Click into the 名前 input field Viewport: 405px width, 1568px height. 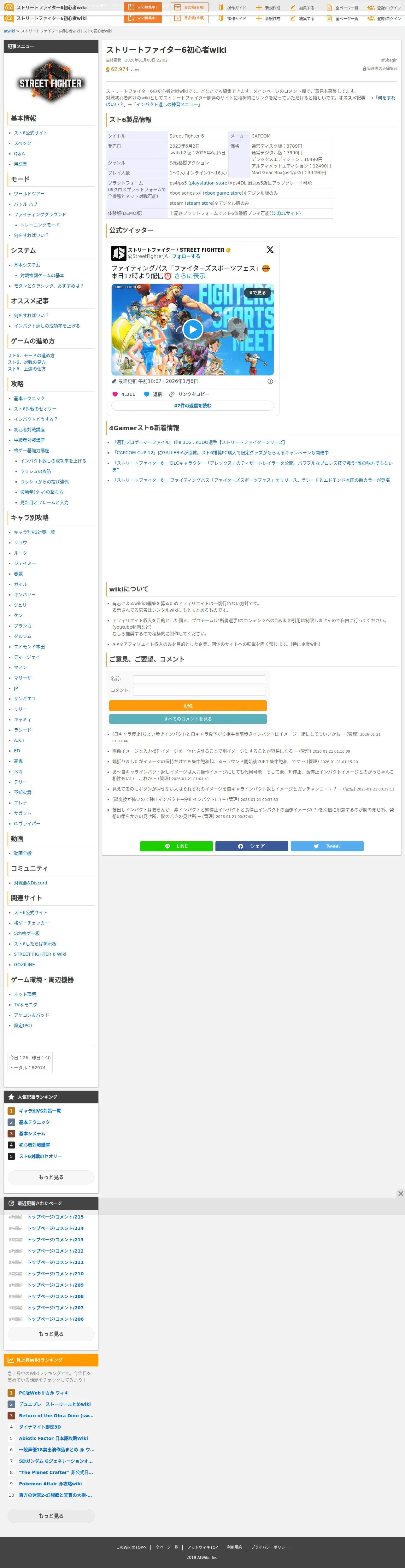(x=199, y=679)
